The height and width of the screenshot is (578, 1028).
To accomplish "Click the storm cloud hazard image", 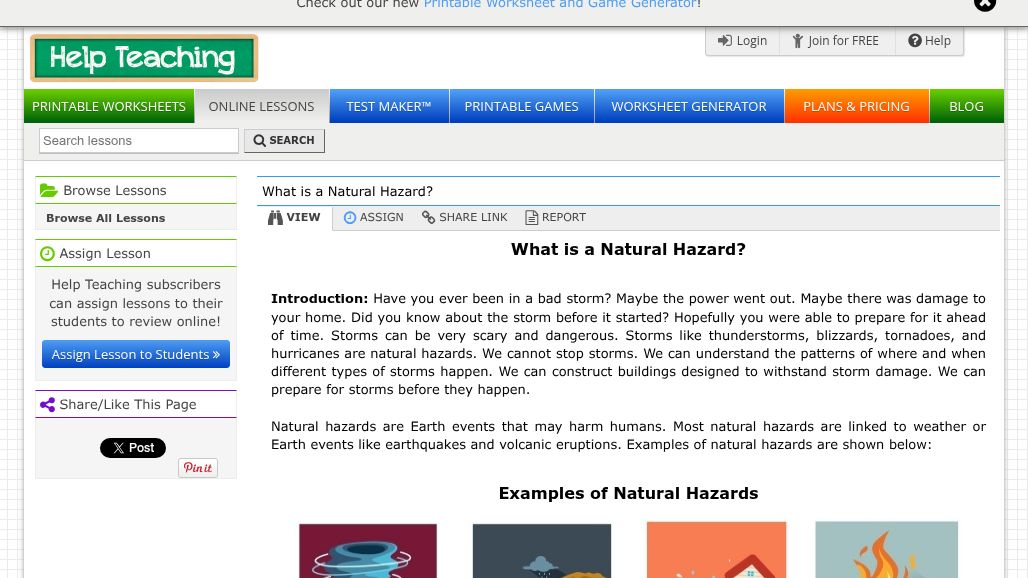I will [x=542, y=550].
